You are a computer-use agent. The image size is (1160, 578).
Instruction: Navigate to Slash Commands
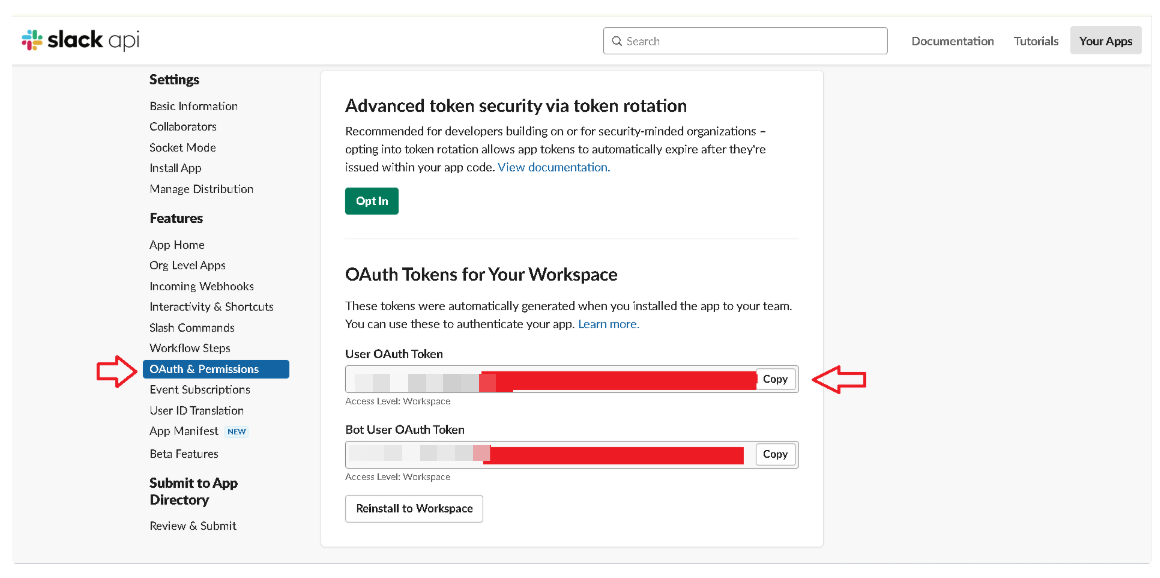(192, 327)
